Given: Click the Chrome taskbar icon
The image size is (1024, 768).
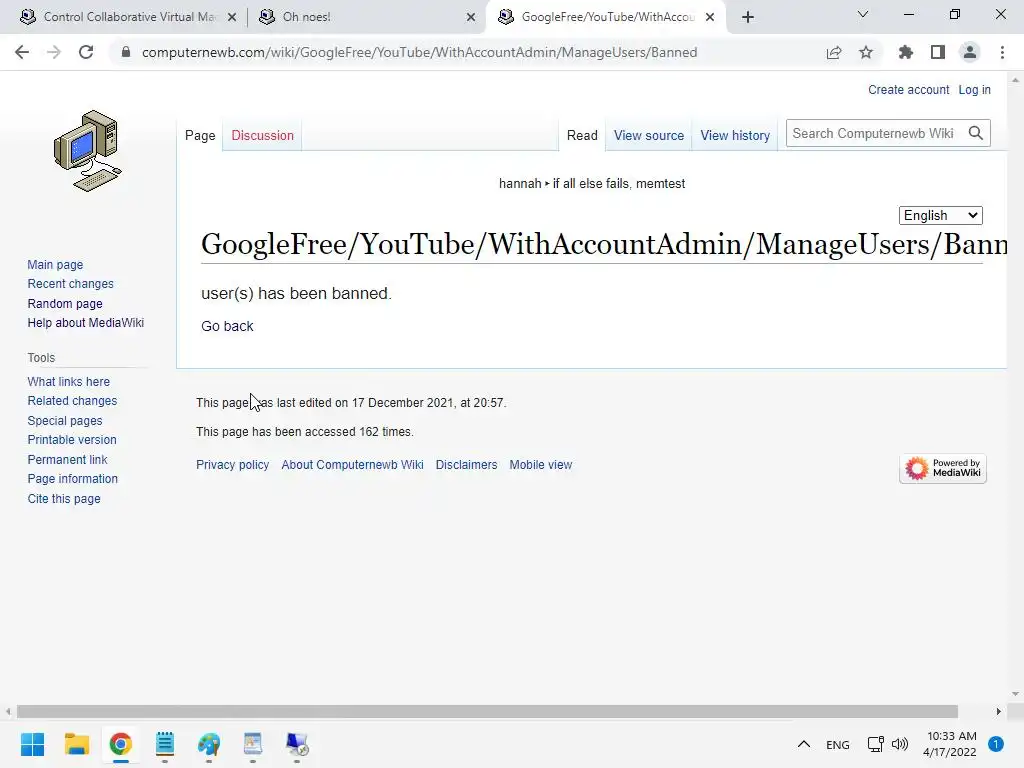Looking at the screenshot, I should [x=121, y=744].
